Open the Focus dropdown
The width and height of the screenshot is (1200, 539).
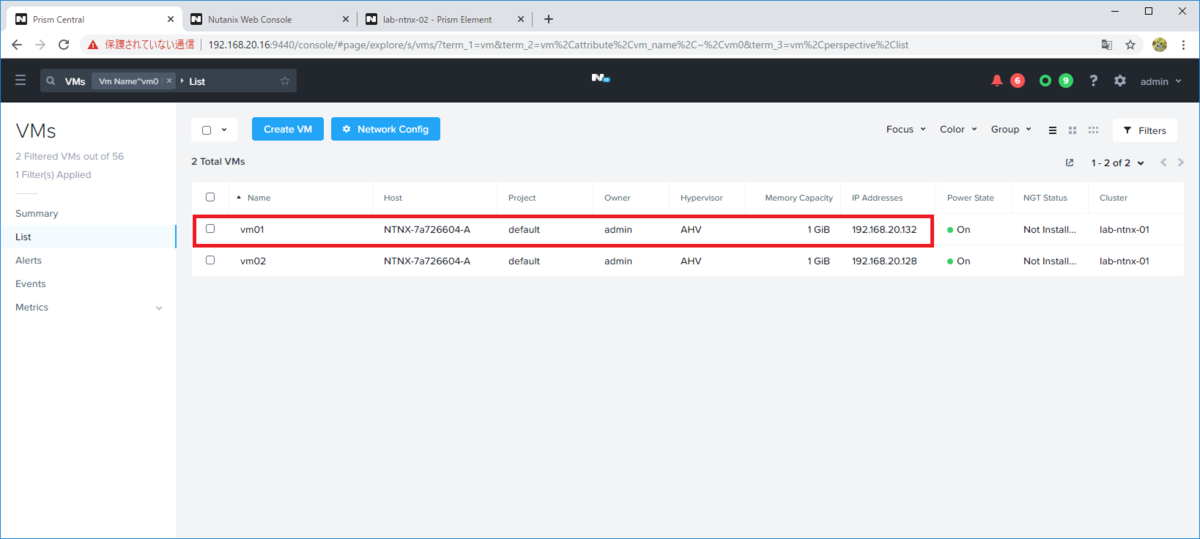[906, 130]
